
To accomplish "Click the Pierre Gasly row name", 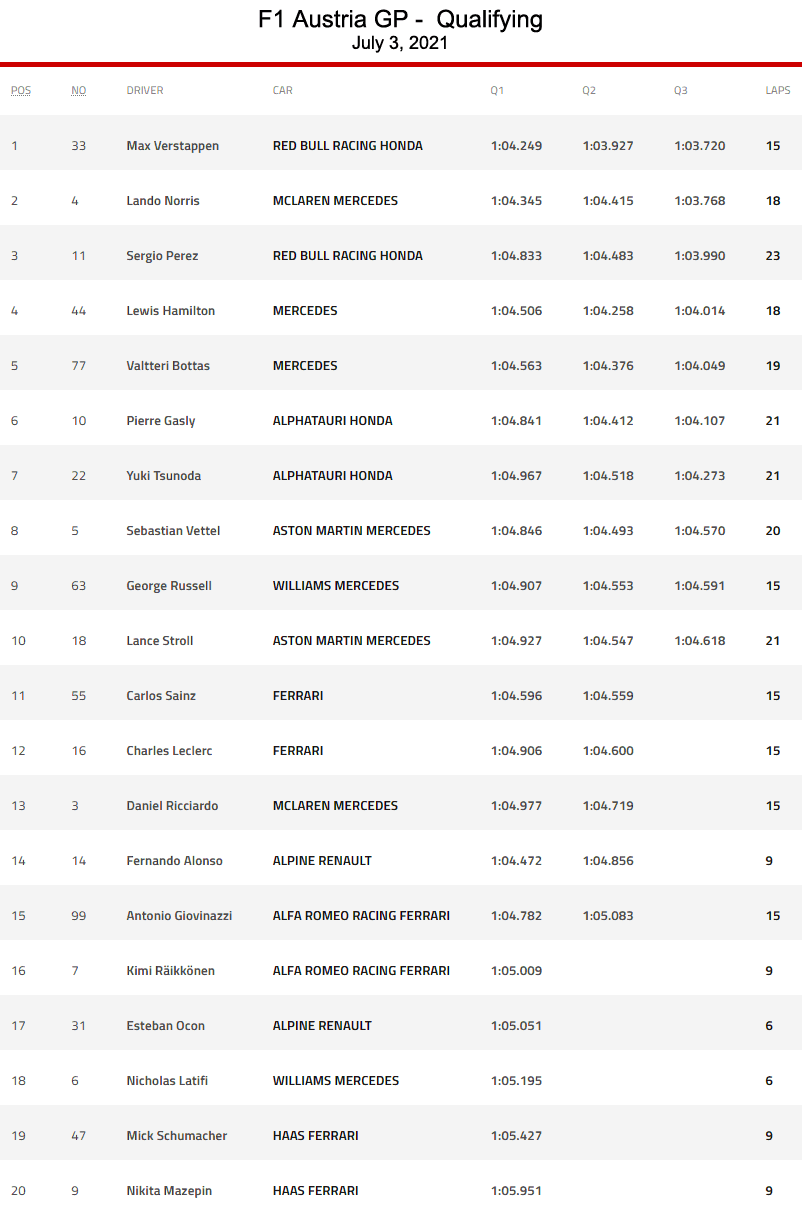I will (161, 421).
